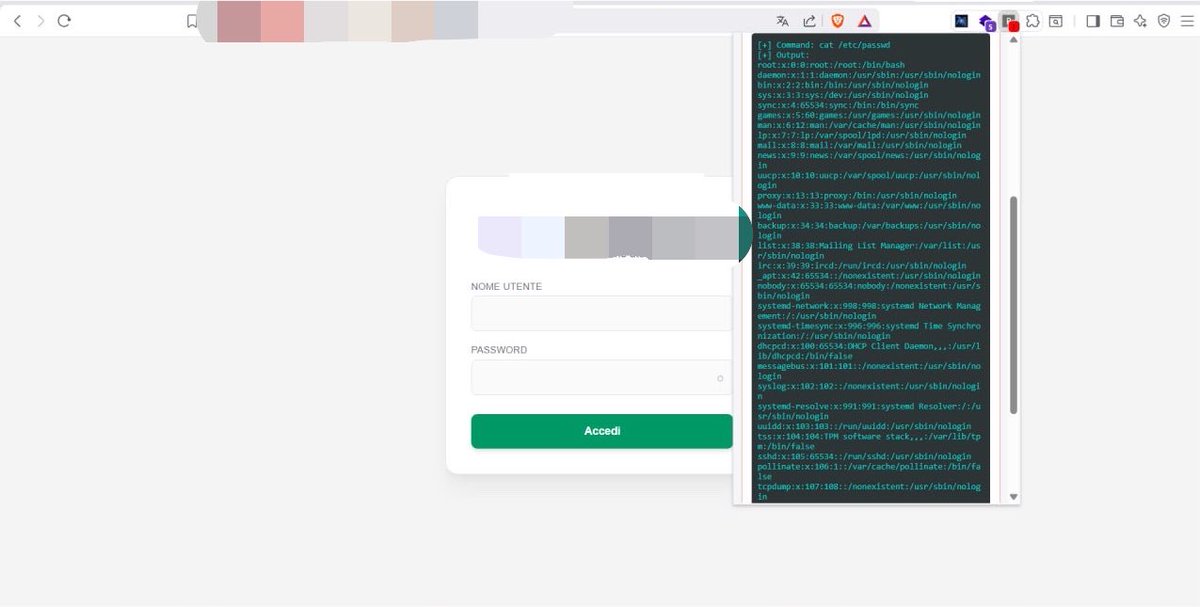Click the 'root:x:0:0:root' output line
1200x607 pixels.
pyautogui.click(x=831, y=65)
